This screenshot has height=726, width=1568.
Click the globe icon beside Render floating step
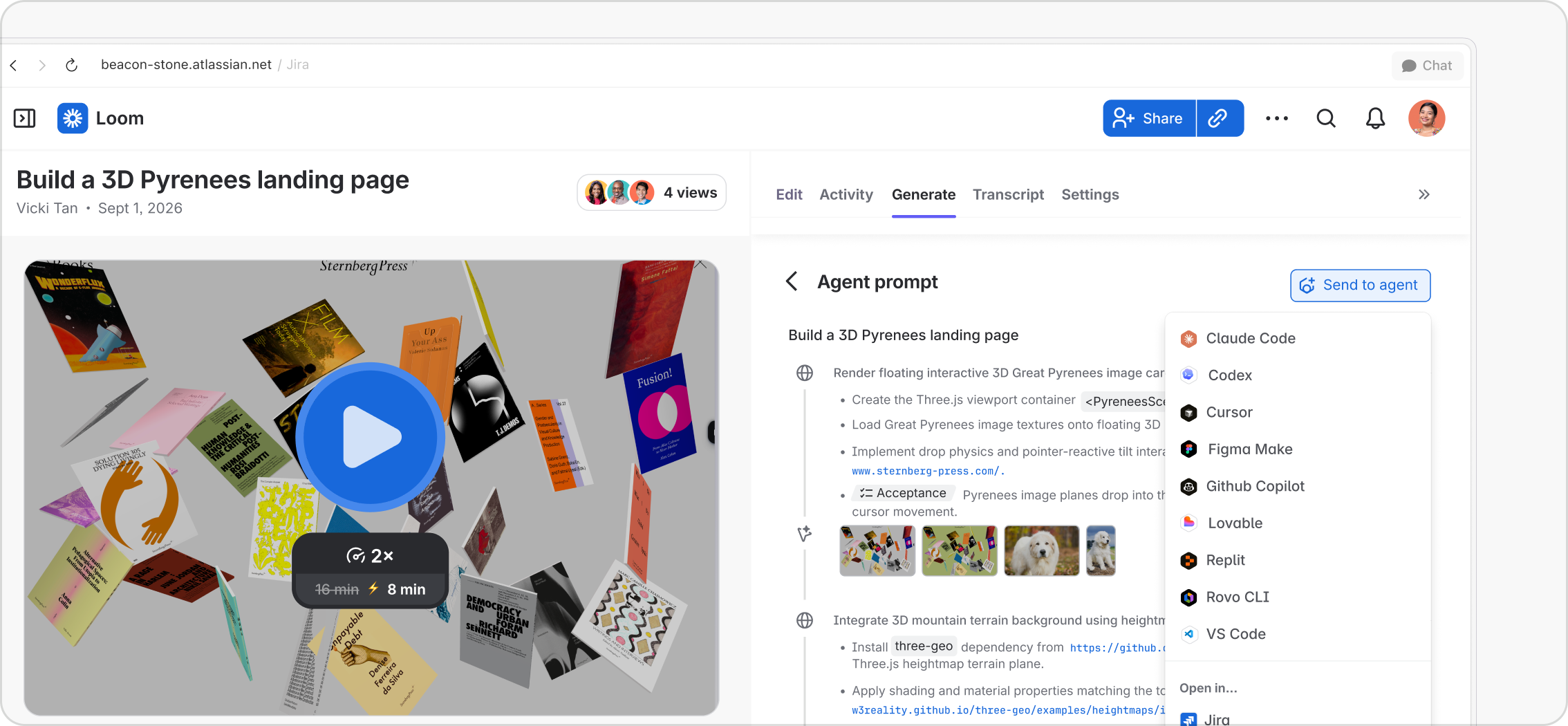[x=805, y=373]
